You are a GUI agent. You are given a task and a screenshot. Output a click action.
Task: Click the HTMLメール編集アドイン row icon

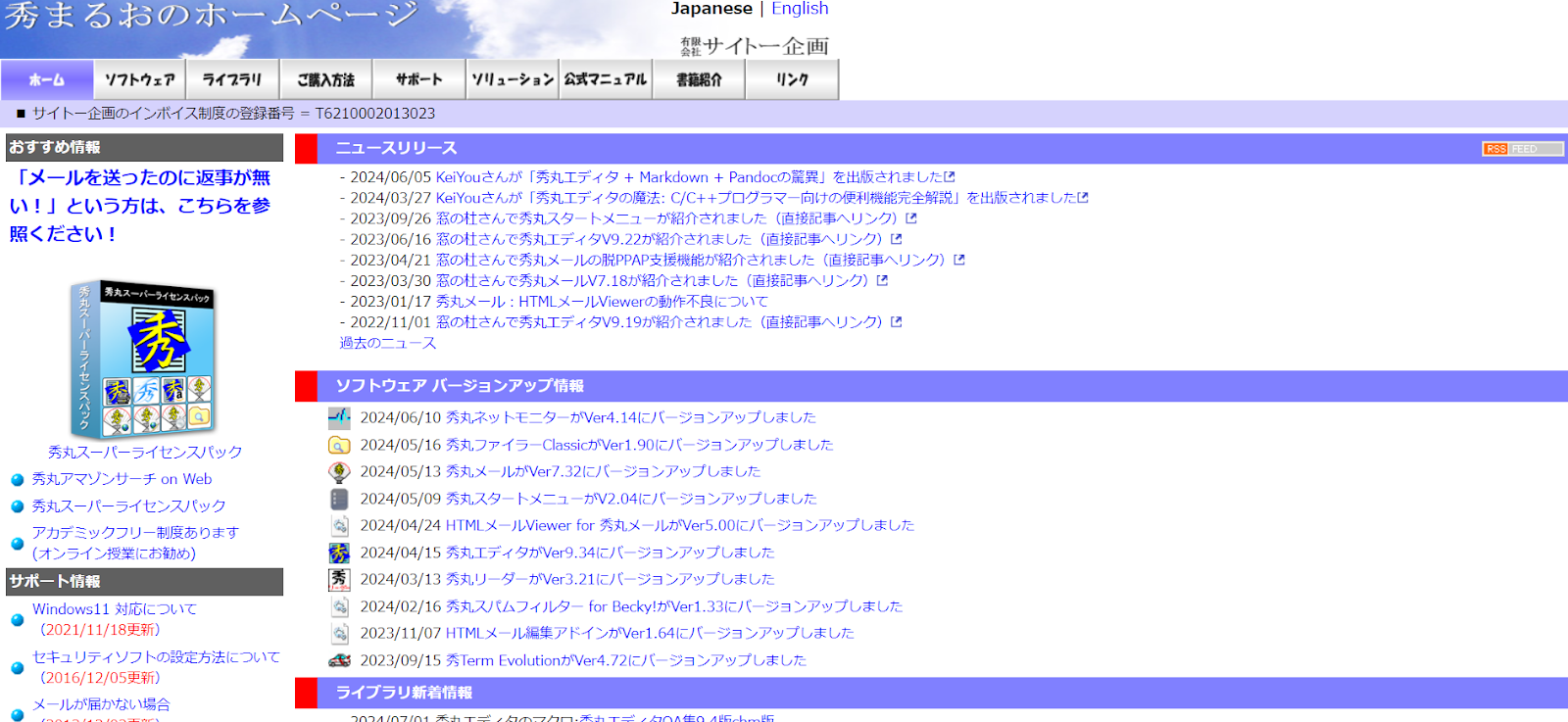[x=339, y=634]
